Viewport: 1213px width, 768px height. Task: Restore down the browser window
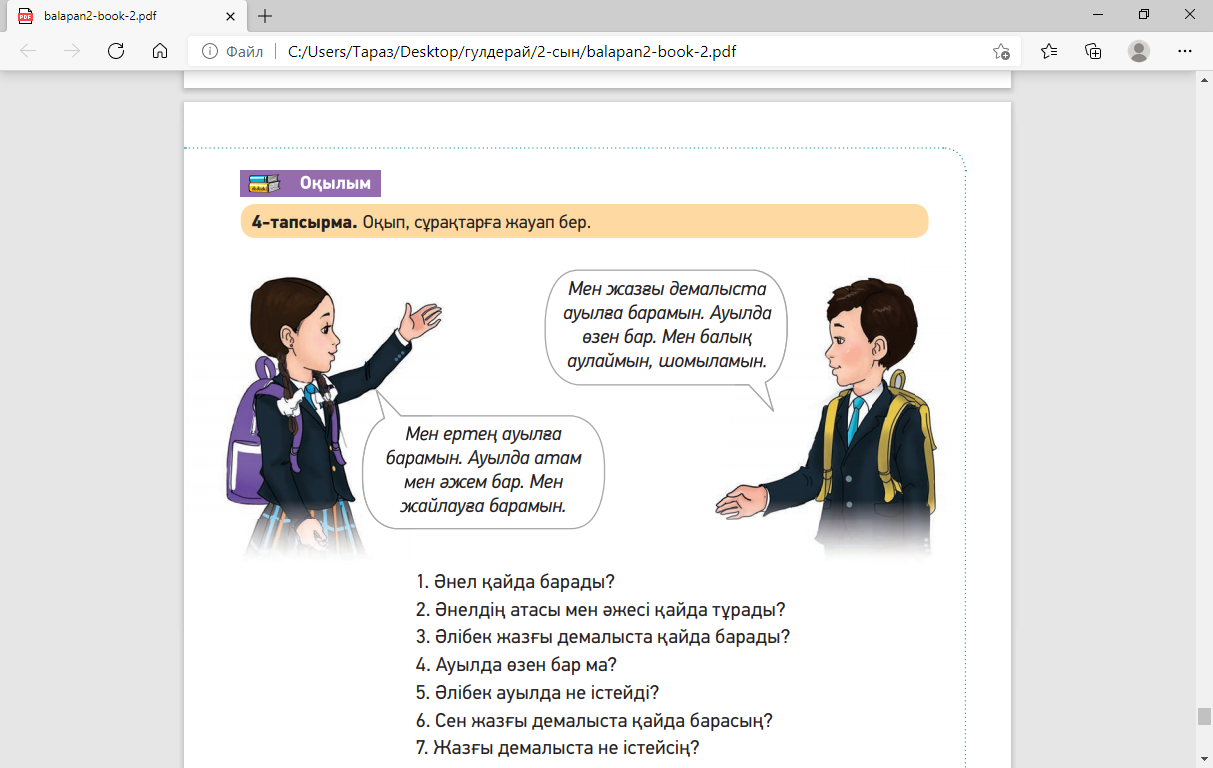1143,15
